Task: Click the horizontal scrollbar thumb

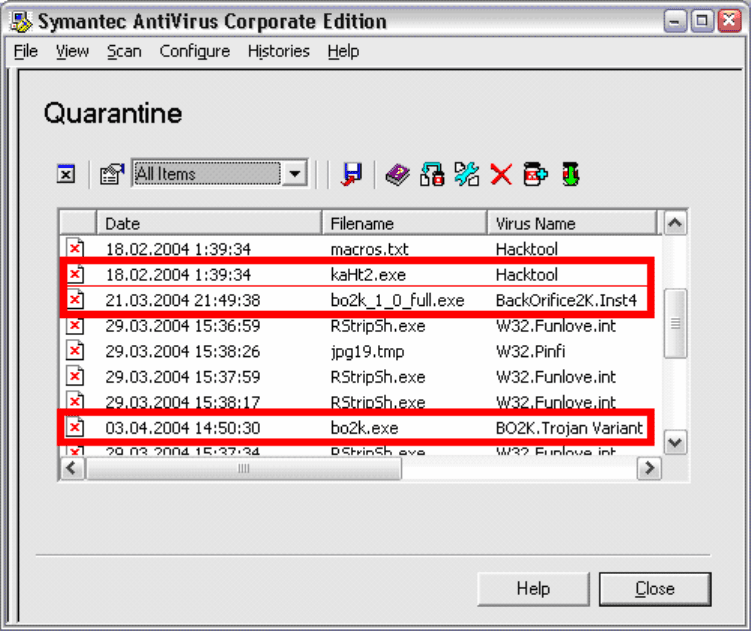Action: tap(244, 468)
